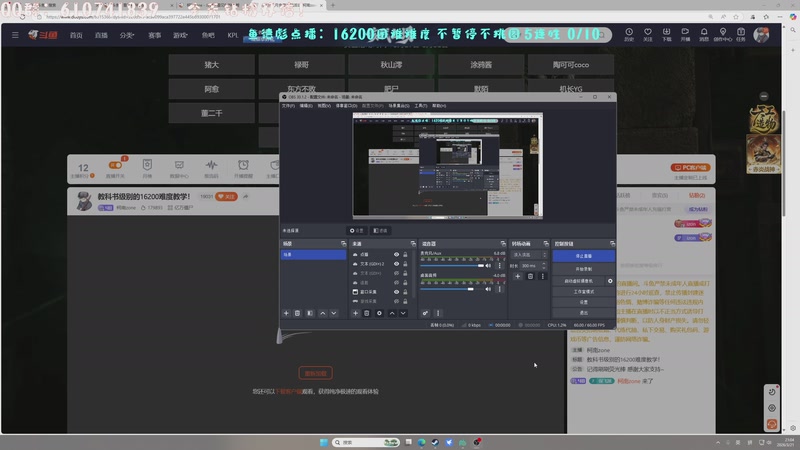This screenshot has height=450, width=800.
Task: Toggle lock on first source row
Action: (406, 254)
